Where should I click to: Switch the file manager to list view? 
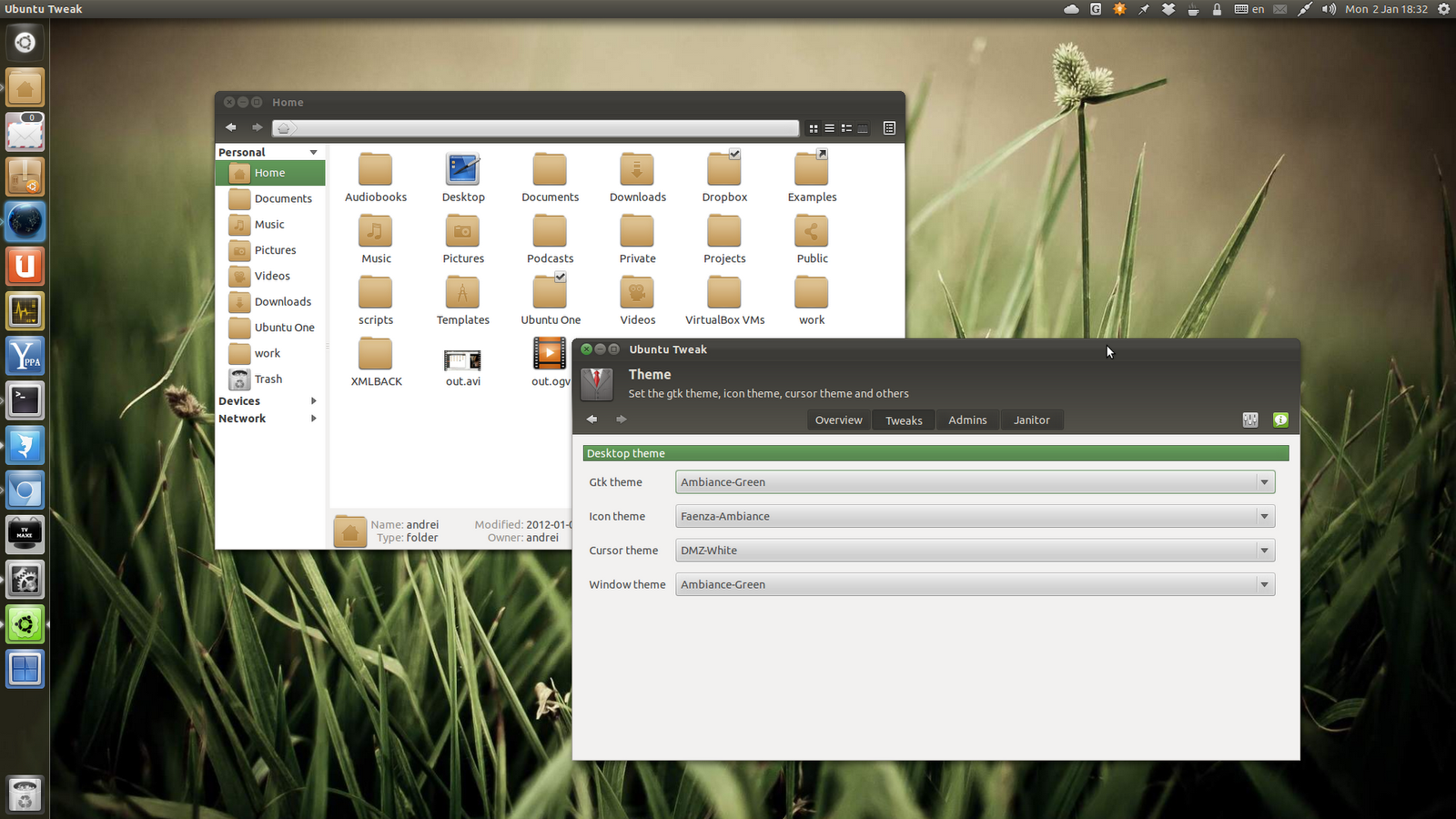coord(829,128)
